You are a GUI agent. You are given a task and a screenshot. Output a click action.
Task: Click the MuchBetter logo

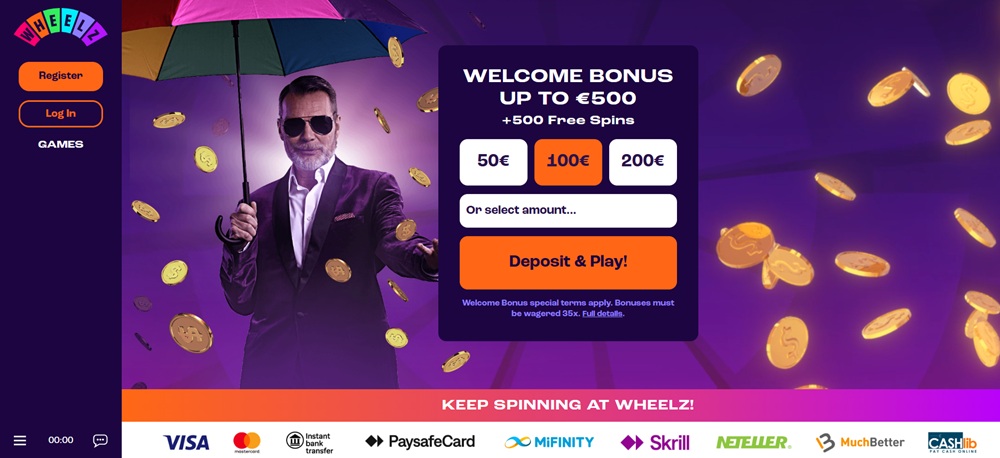click(x=860, y=442)
